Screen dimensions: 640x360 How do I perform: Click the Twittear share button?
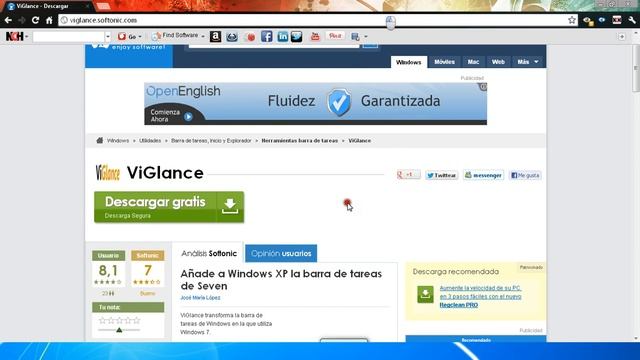pyautogui.click(x=441, y=175)
